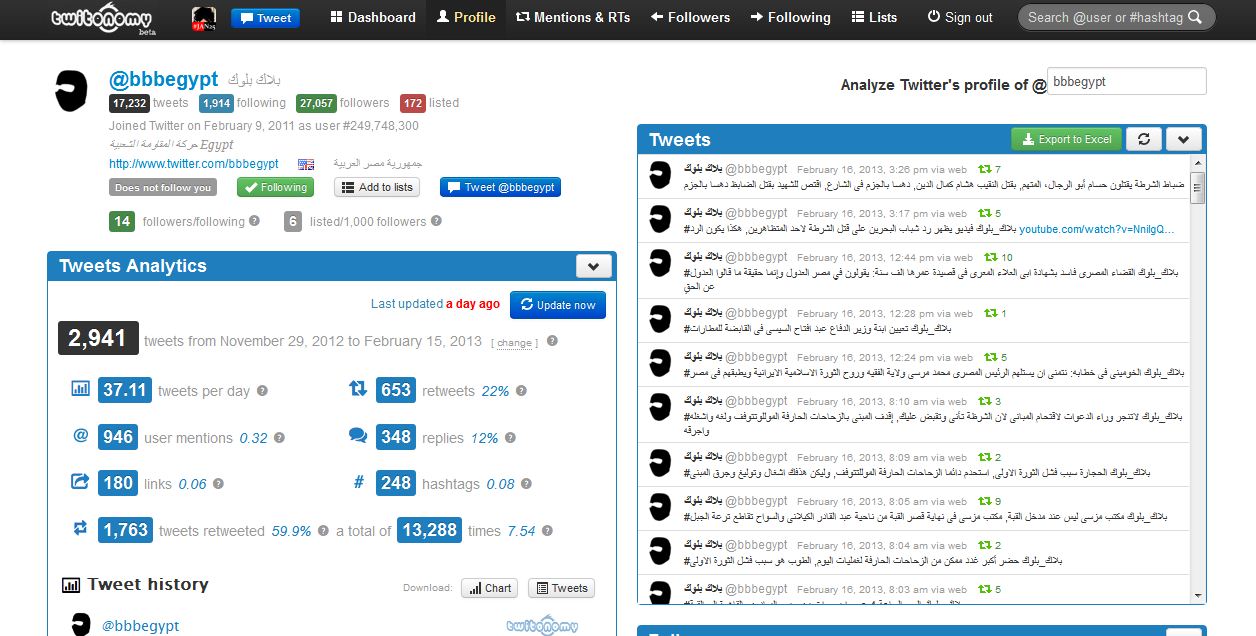Image resolution: width=1256 pixels, height=636 pixels.
Task: Download the Tweets history file
Action: (x=561, y=588)
